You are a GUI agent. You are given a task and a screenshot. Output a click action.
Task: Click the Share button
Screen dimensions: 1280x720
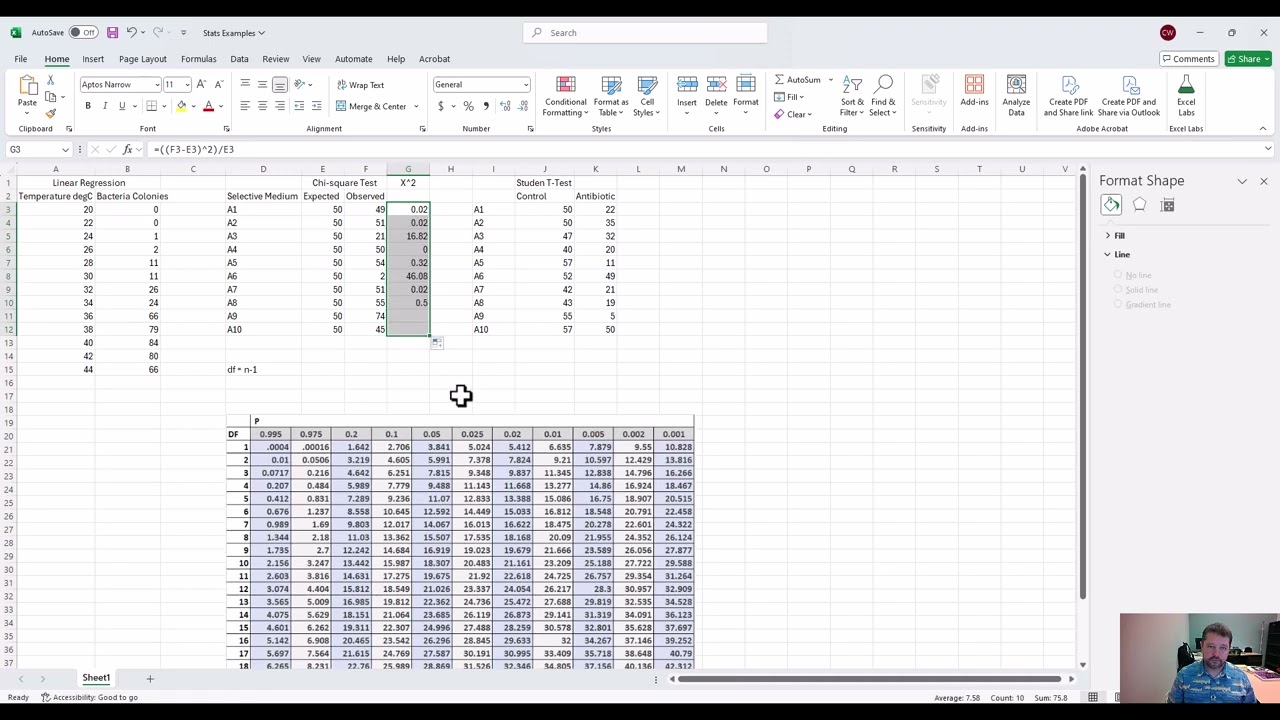click(1248, 59)
